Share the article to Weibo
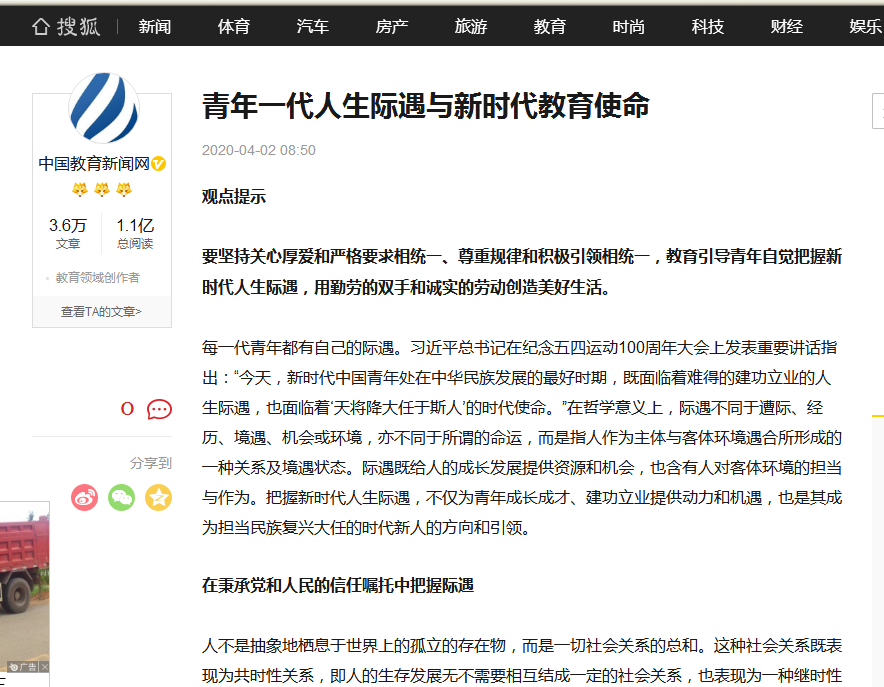Image resolution: width=884 pixels, height=687 pixels. [x=85, y=497]
